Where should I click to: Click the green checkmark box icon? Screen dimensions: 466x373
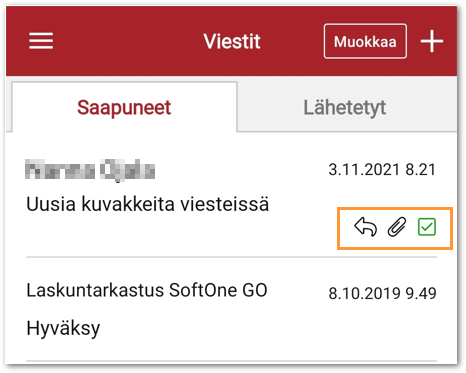click(x=427, y=227)
